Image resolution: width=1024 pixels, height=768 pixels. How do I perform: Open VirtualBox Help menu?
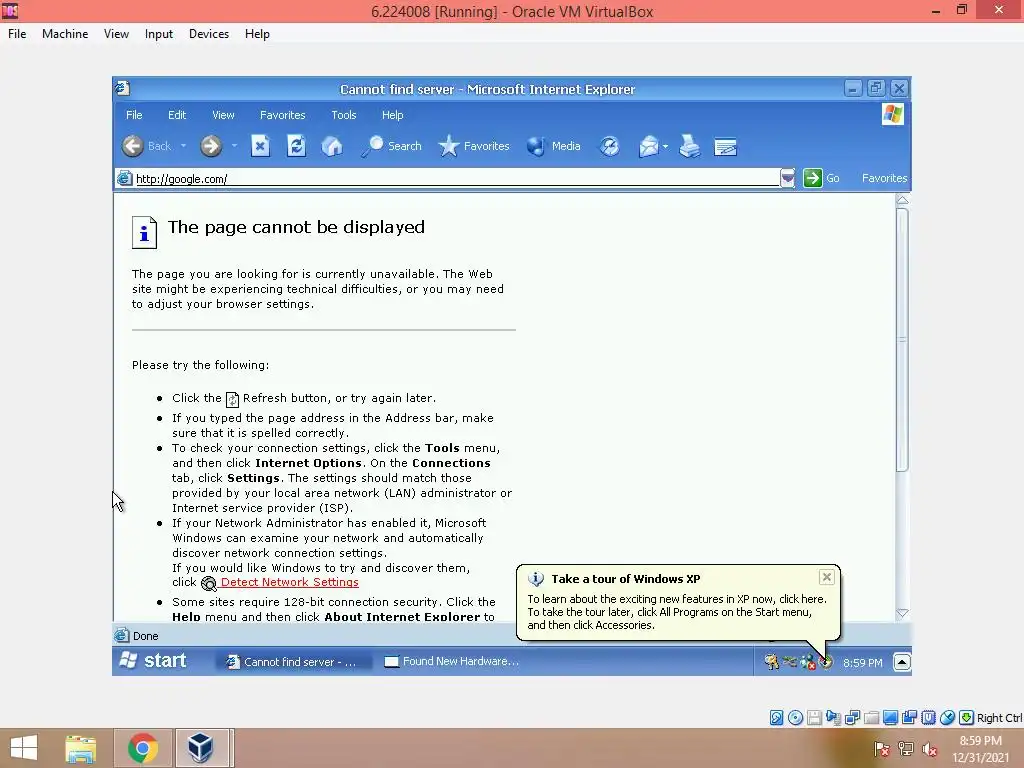257,34
